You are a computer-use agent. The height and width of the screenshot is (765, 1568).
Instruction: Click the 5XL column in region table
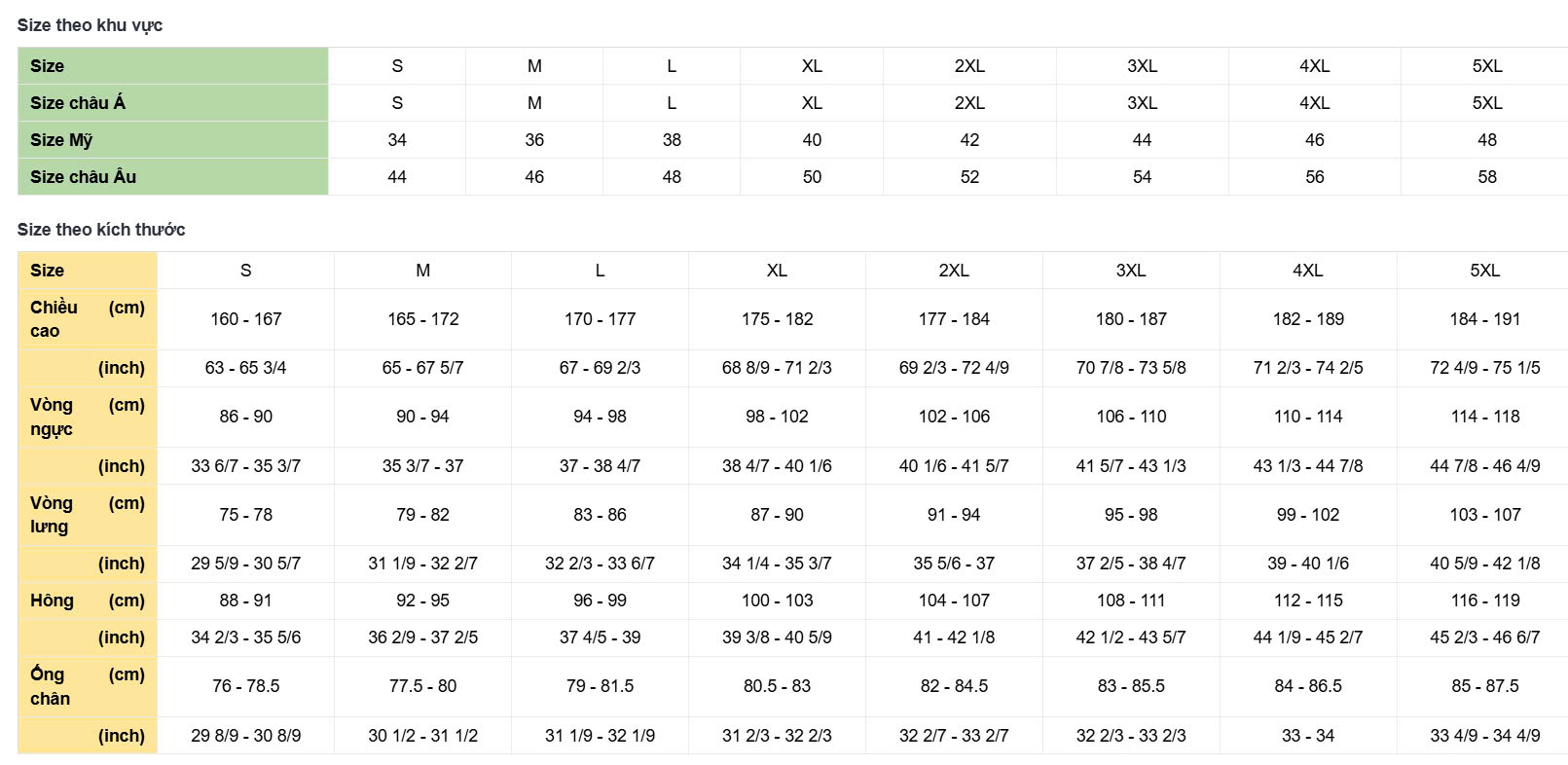tap(1486, 66)
